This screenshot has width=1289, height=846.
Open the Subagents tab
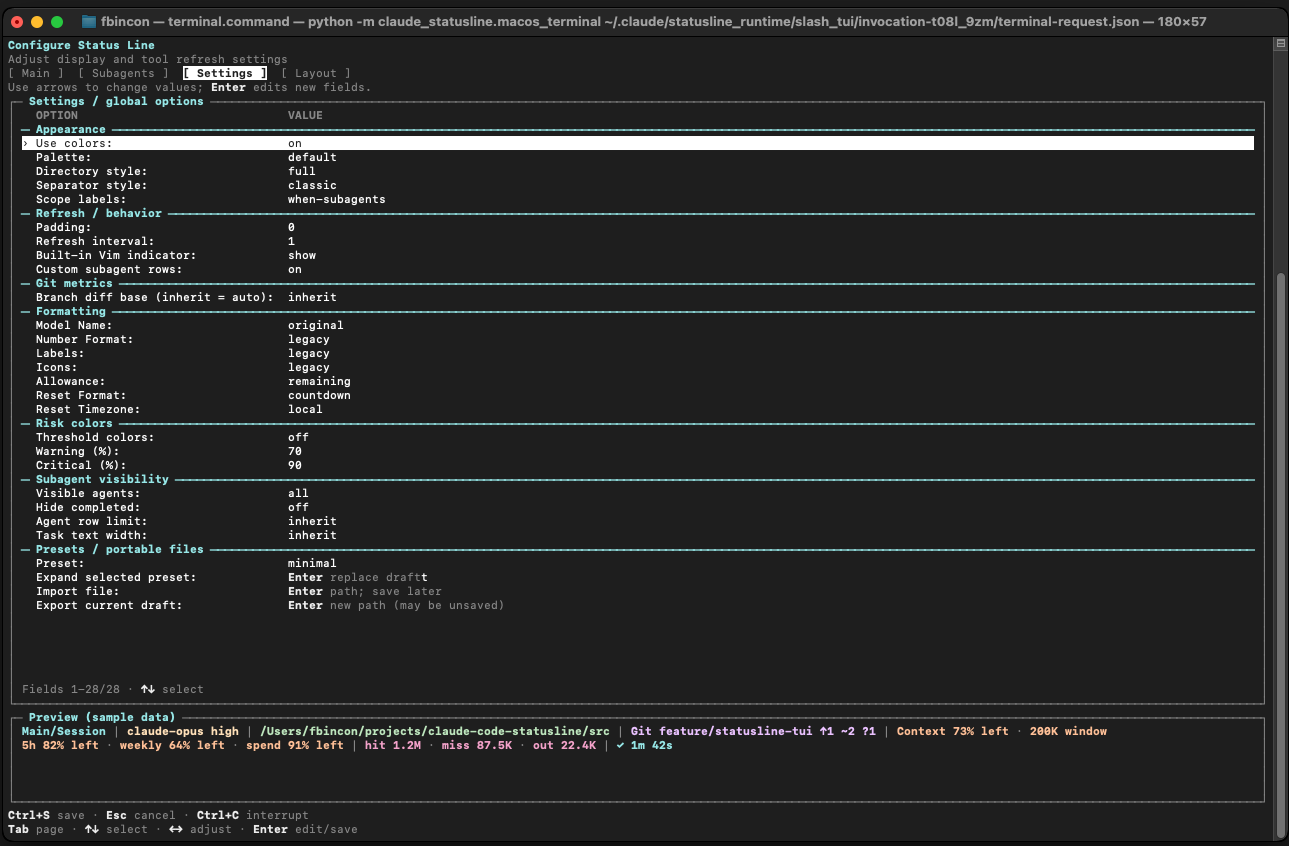[123, 73]
